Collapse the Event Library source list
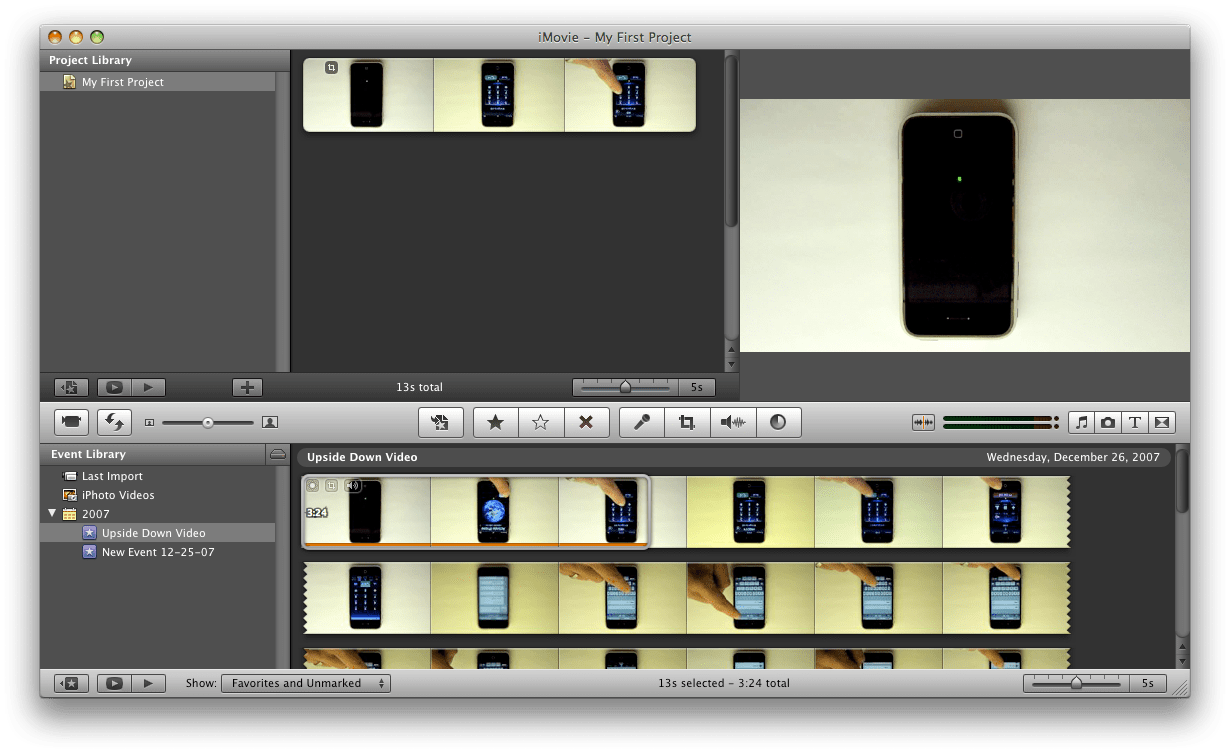 tap(277, 455)
